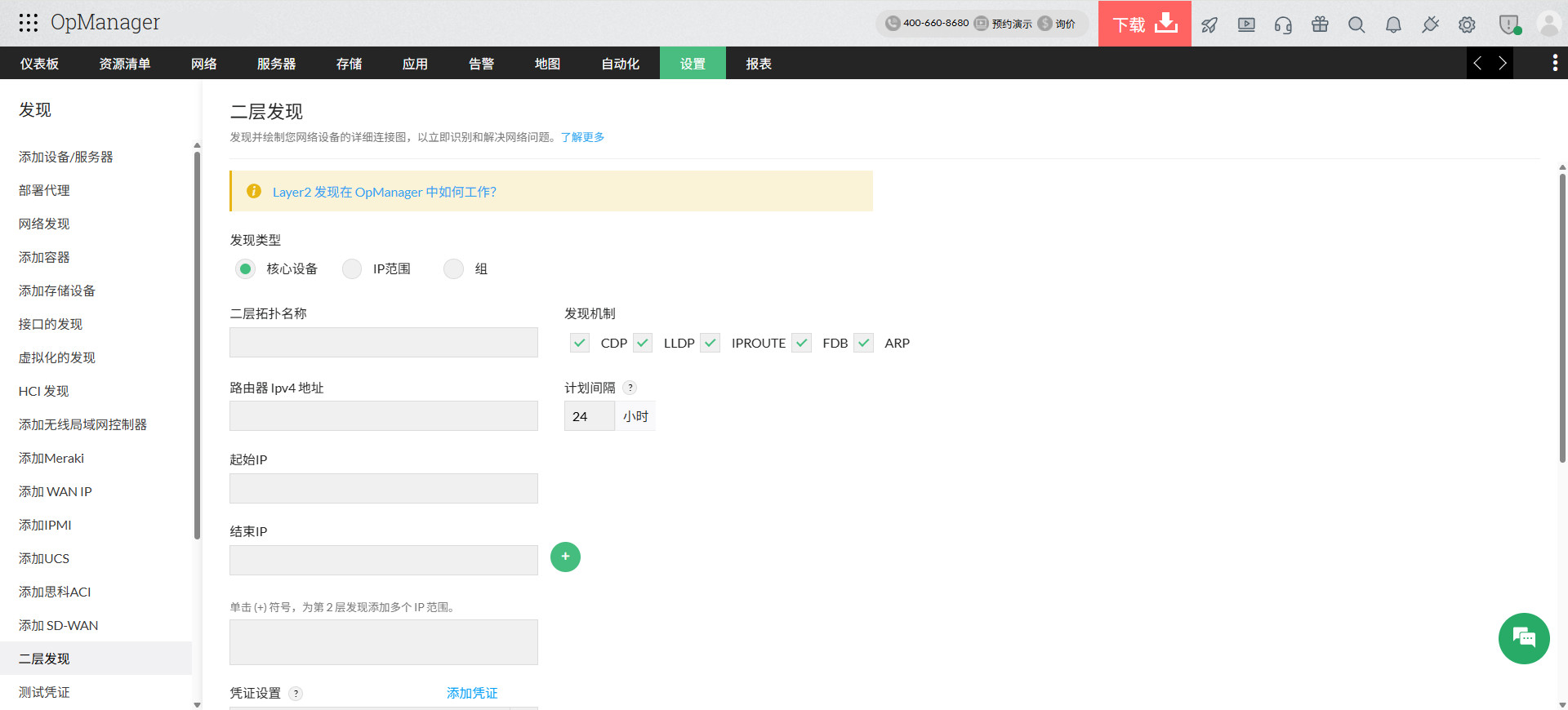Open 添加 SD-WAN in sidebar
This screenshot has height=710, width=1568.
(x=59, y=625)
